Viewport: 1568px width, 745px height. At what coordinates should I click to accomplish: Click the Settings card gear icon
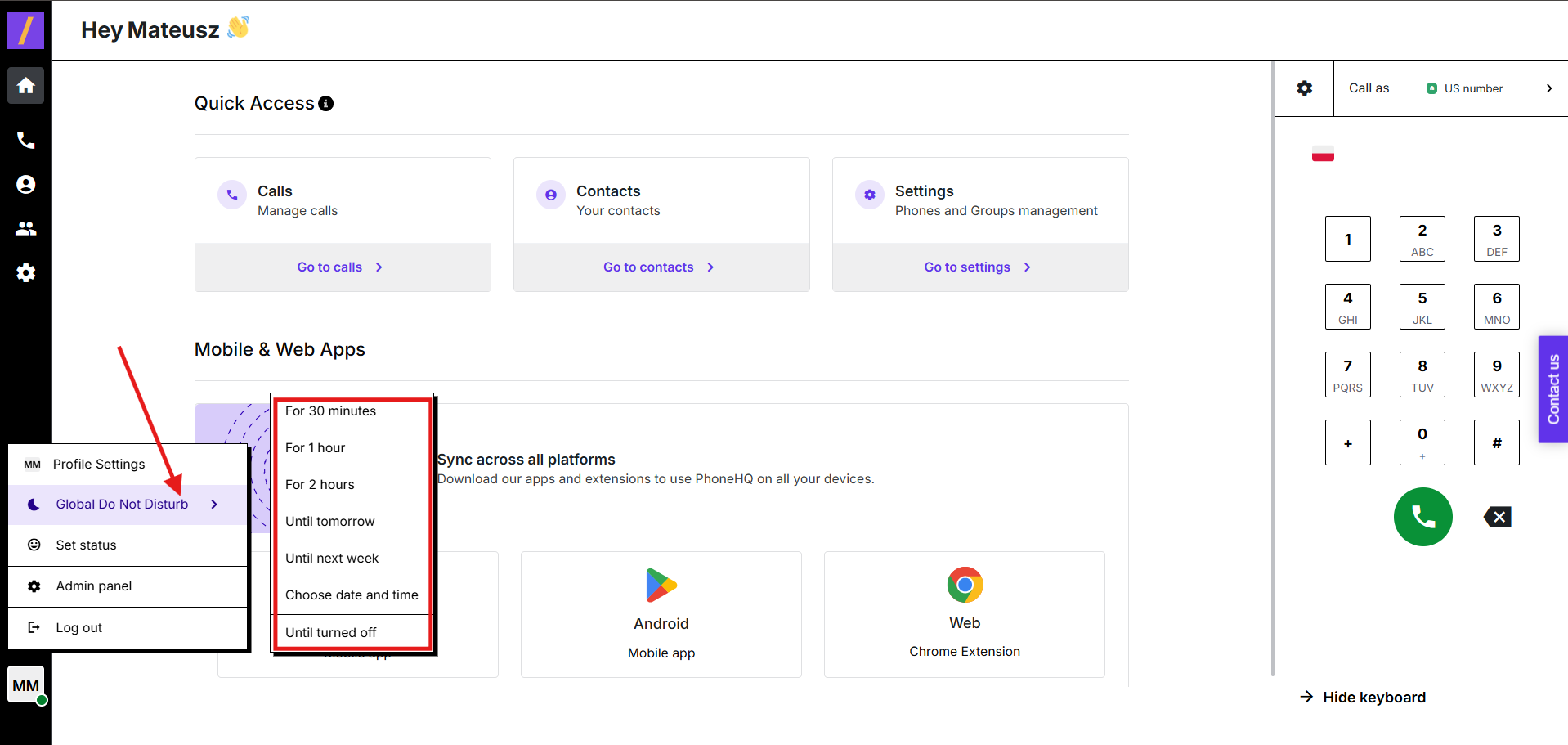coord(870,195)
